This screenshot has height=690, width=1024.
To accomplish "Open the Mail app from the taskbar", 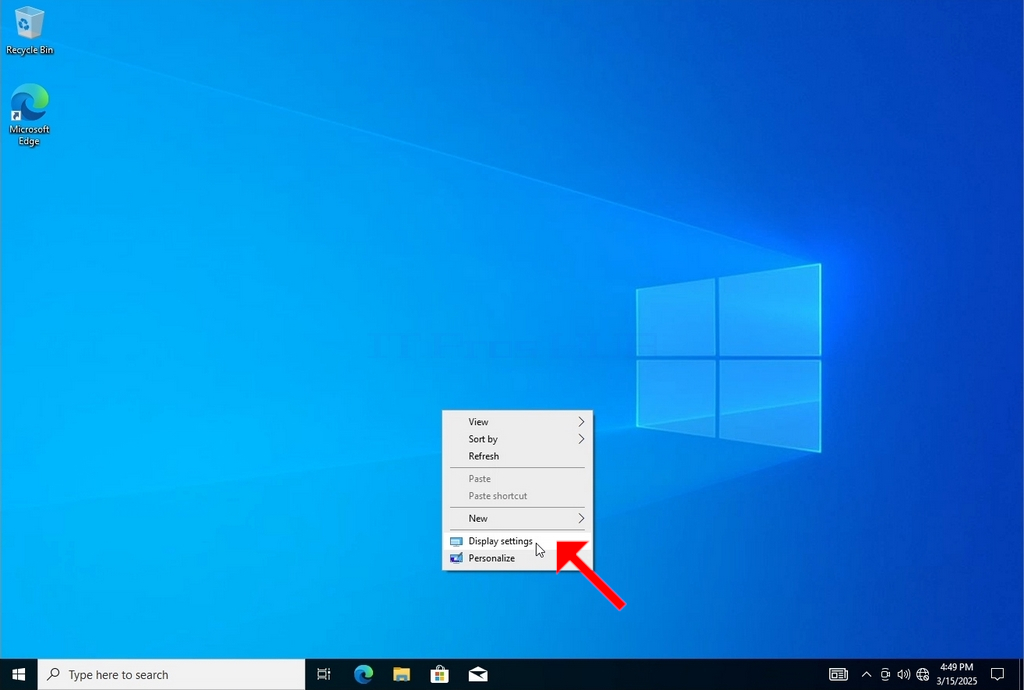I will coord(478,674).
